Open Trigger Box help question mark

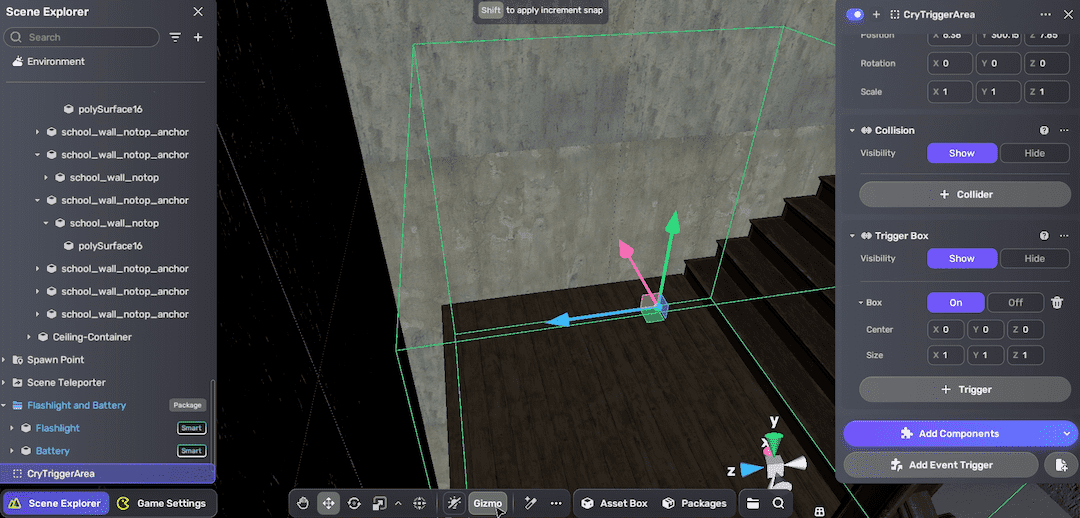(1044, 236)
